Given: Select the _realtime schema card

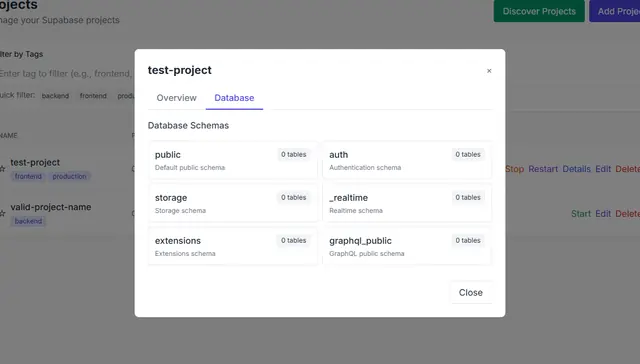Looking at the screenshot, I should 407,203.
